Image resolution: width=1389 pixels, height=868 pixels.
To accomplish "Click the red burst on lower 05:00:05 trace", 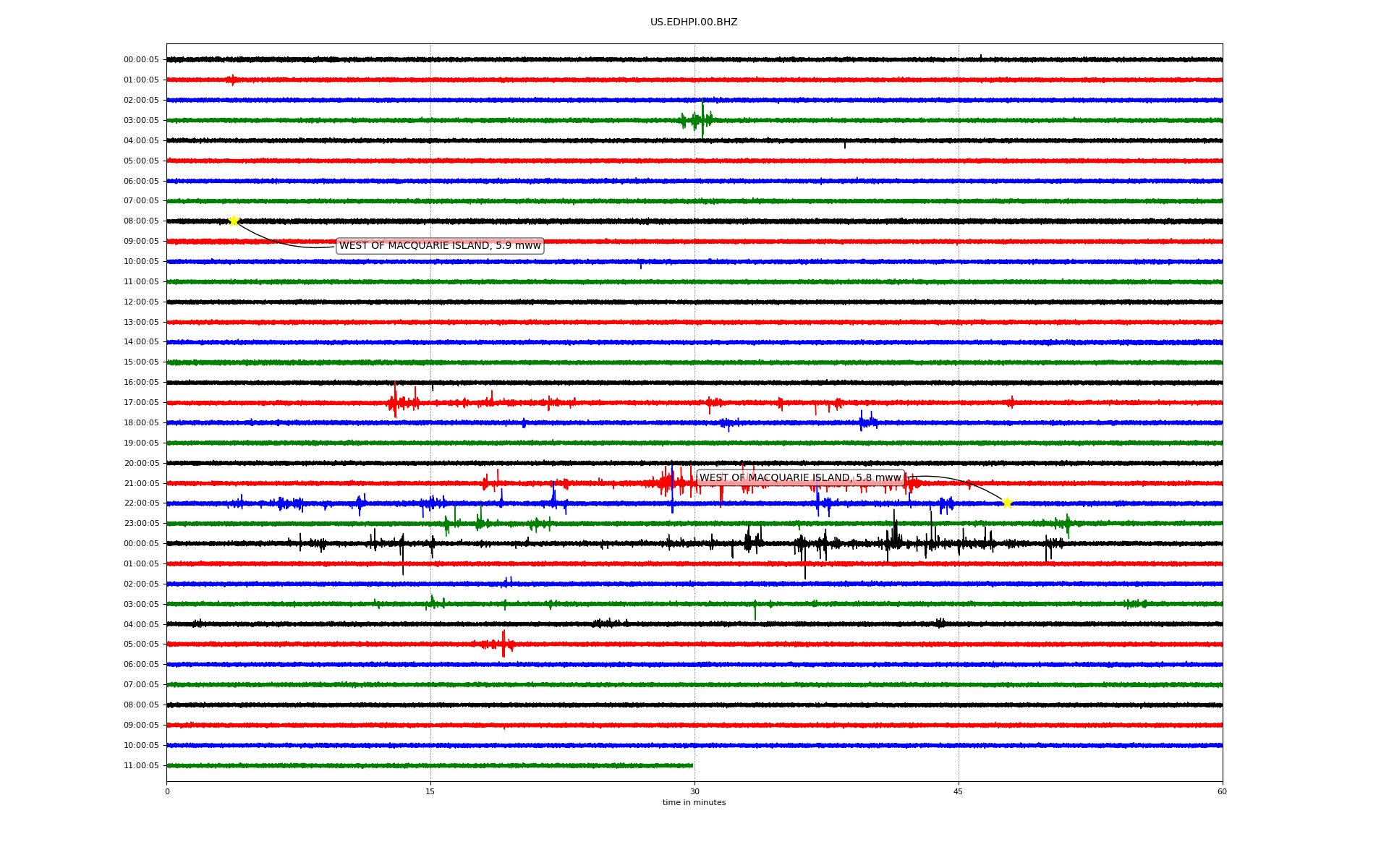I will 501,644.
